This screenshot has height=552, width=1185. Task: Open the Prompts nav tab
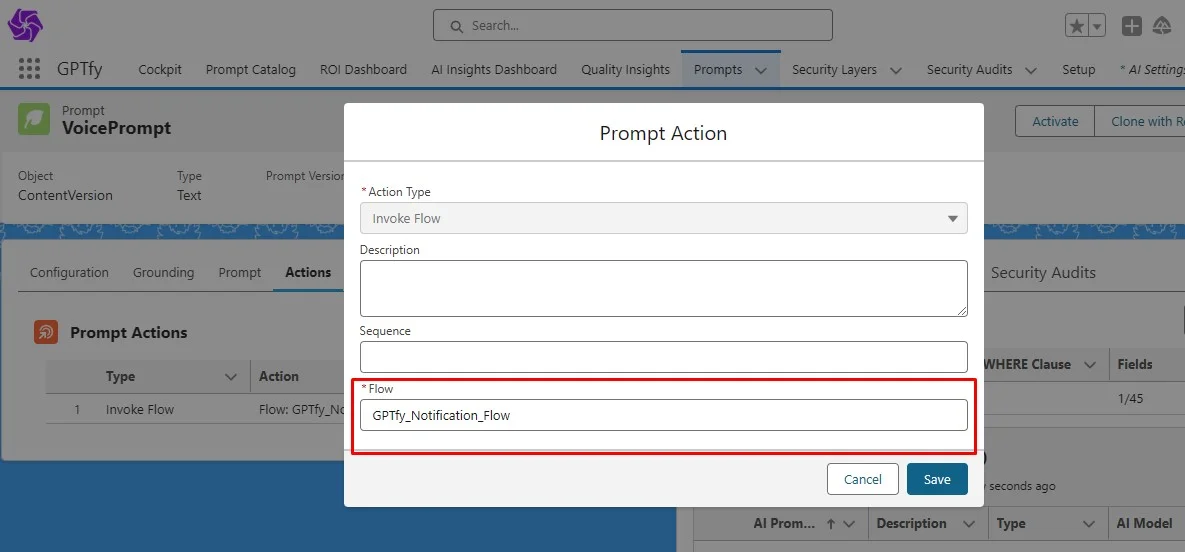click(718, 70)
